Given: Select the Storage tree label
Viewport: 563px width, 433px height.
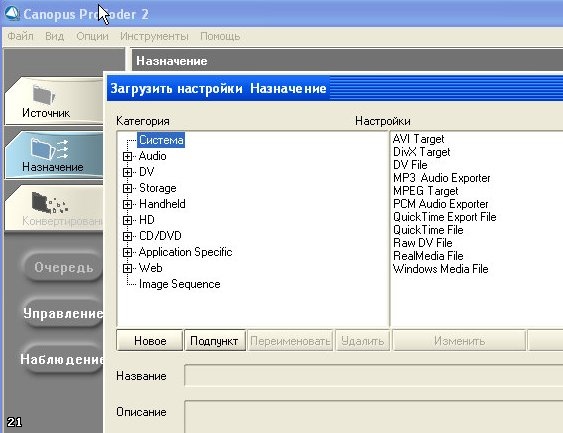Looking at the screenshot, I should 158,188.
